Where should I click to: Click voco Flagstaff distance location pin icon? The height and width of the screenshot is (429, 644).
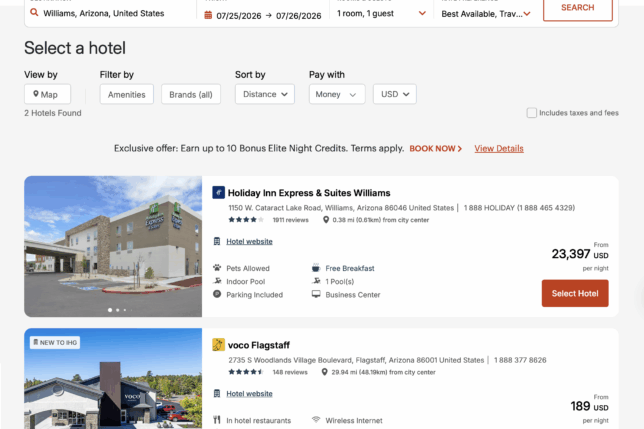pos(324,372)
